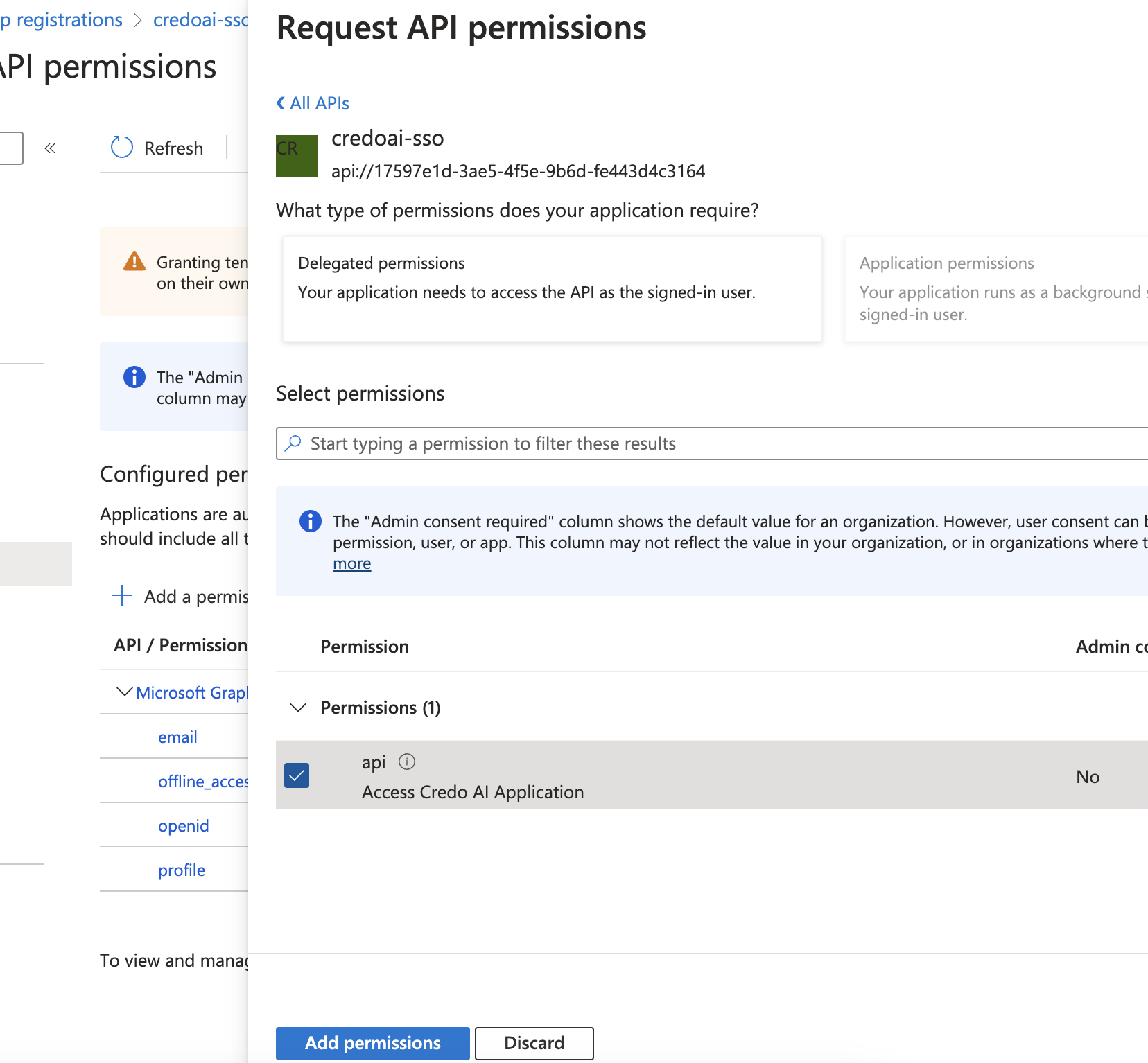Click the Discard button
1148x1063 pixels.
(x=534, y=1043)
